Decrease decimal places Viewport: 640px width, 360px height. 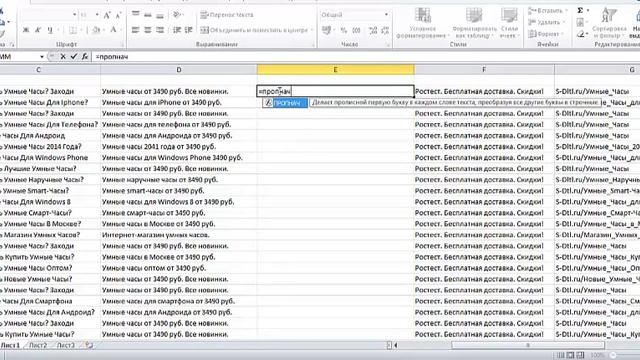pos(385,30)
